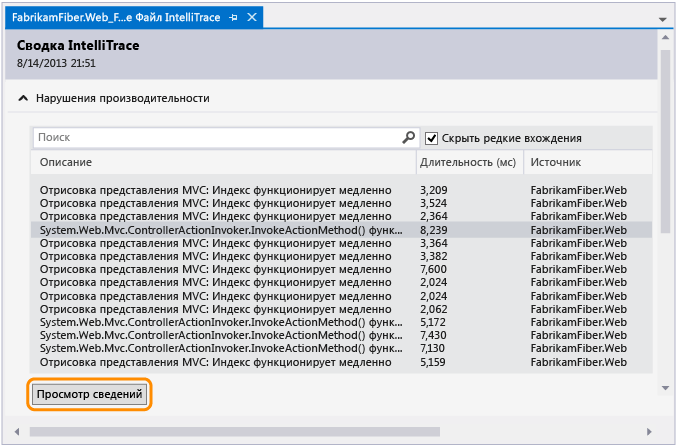This screenshot has width=676, height=445.
Task: Open the tab list dropdown arrow
Action: [x=662, y=19]
